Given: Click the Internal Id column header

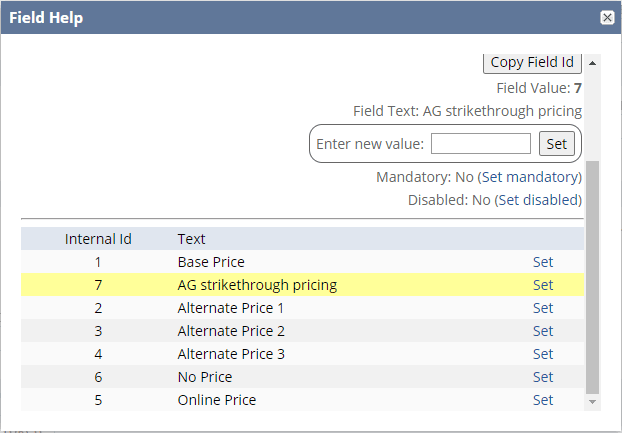Looking at the screenshot, I should [x=98, y=239].
